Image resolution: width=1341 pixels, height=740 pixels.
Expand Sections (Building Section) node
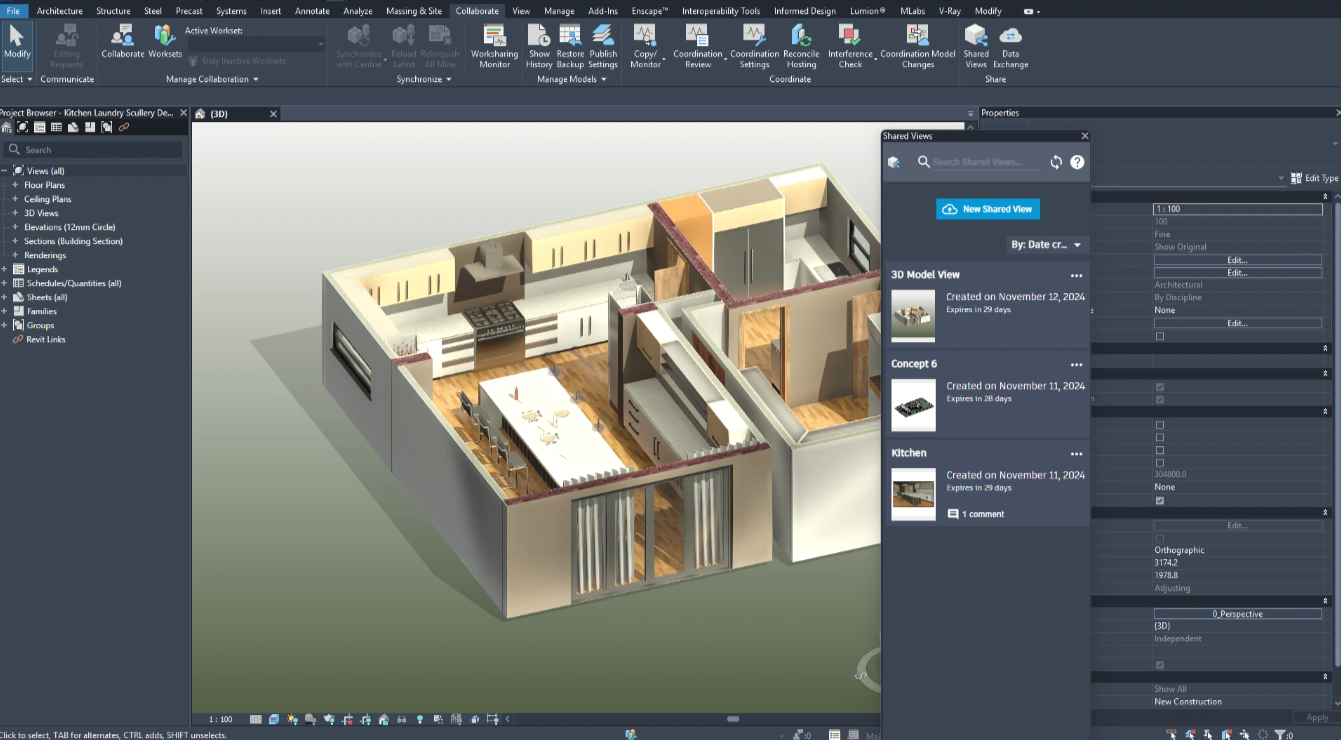click(15, 241)
